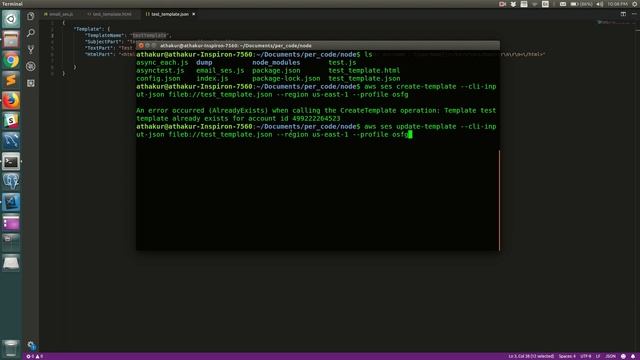This screenshot has height=360, width=640.
Task: Click the "SubjectPart" key in the editor
Action: click(102, 42)
